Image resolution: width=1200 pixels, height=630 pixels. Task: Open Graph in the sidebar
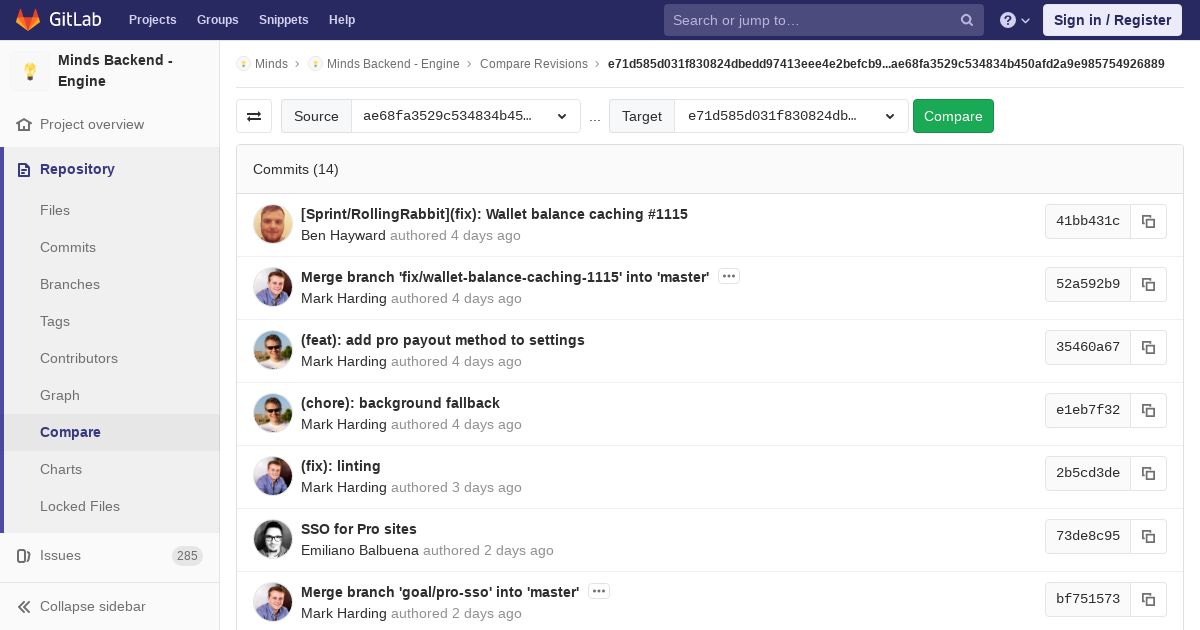60,395
